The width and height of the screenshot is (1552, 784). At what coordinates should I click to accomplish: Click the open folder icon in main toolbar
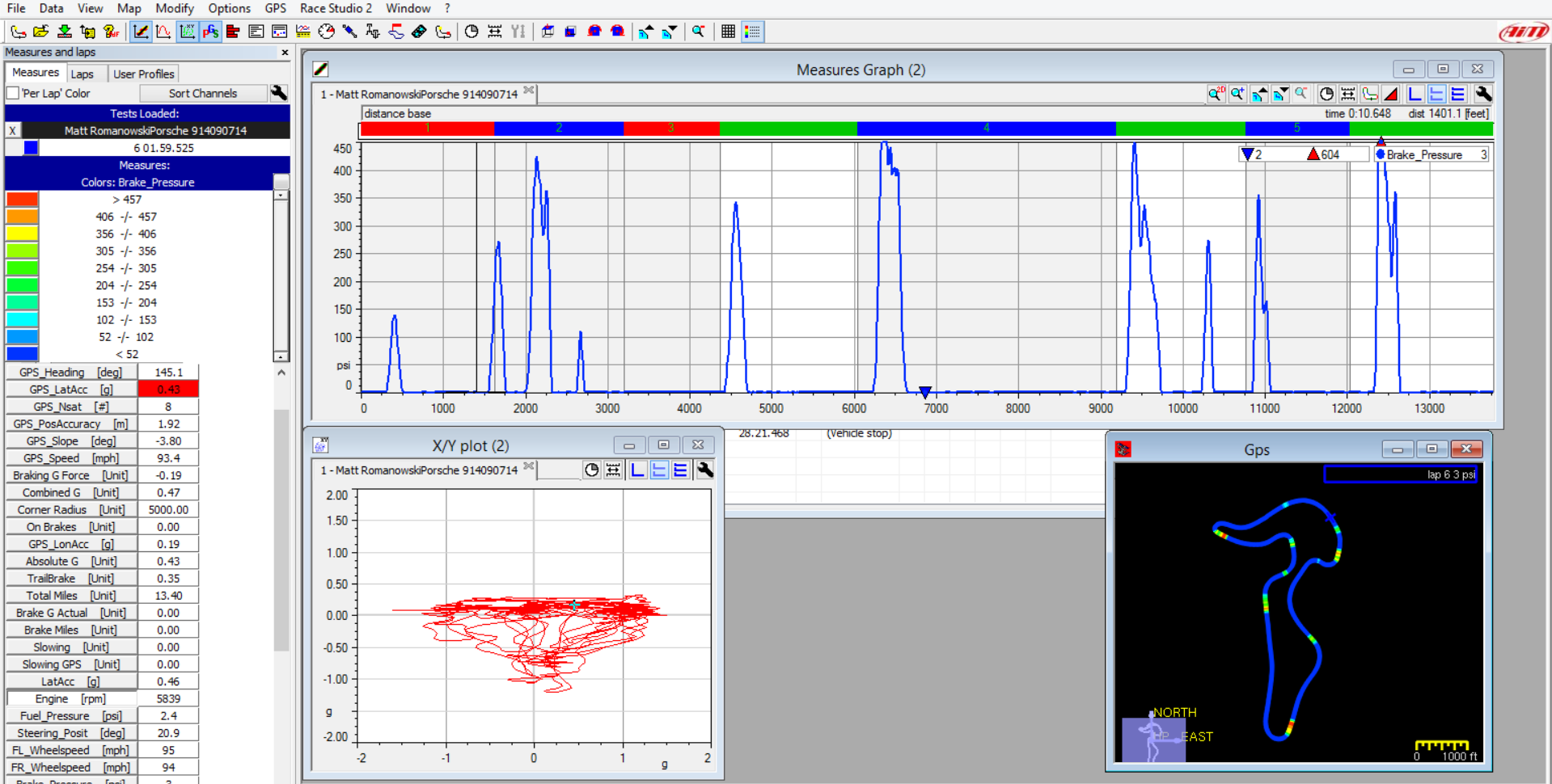point(41,32)
